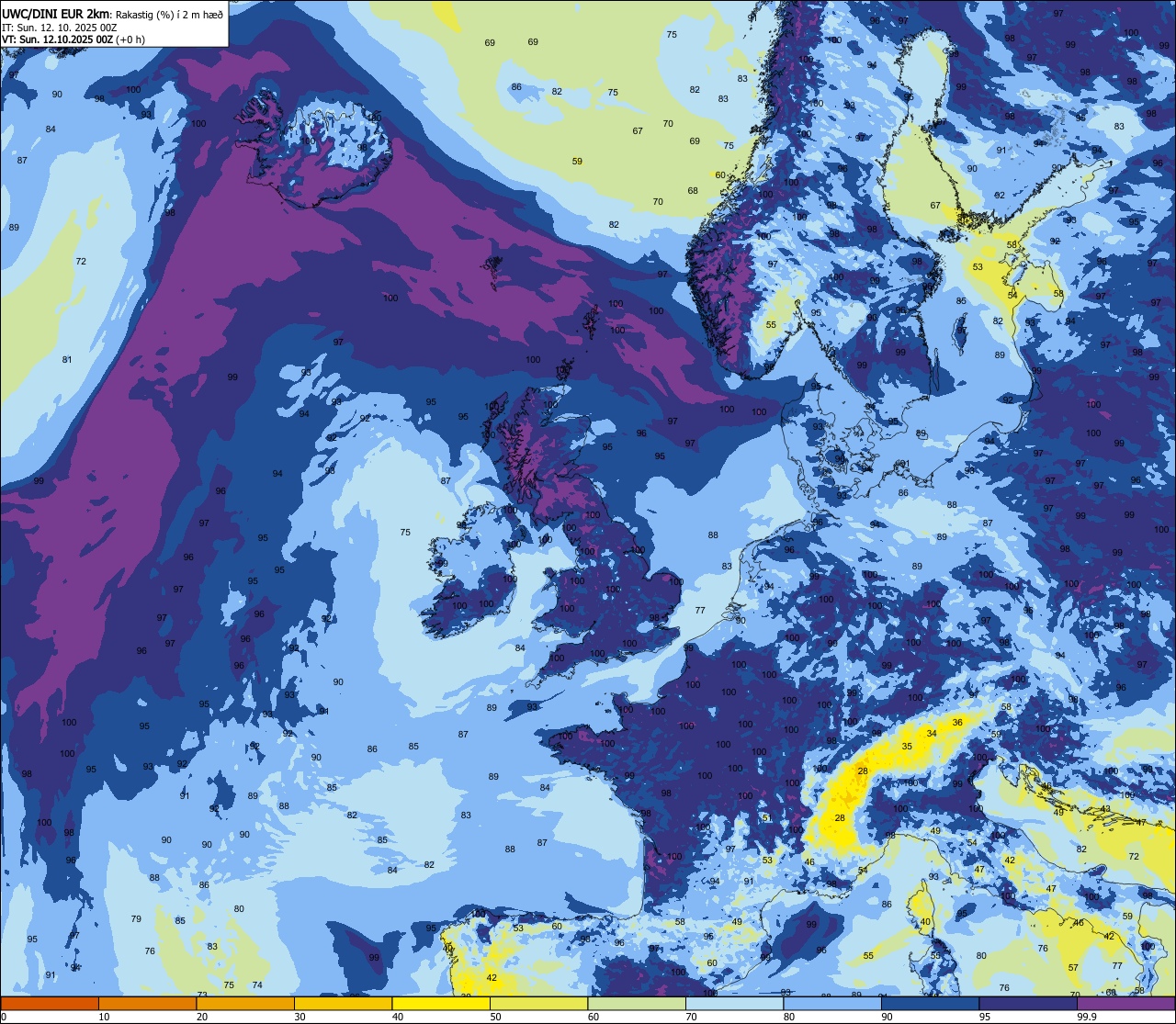
Task: Click the humidity value 79 on the map
Action: coord(136,918)
